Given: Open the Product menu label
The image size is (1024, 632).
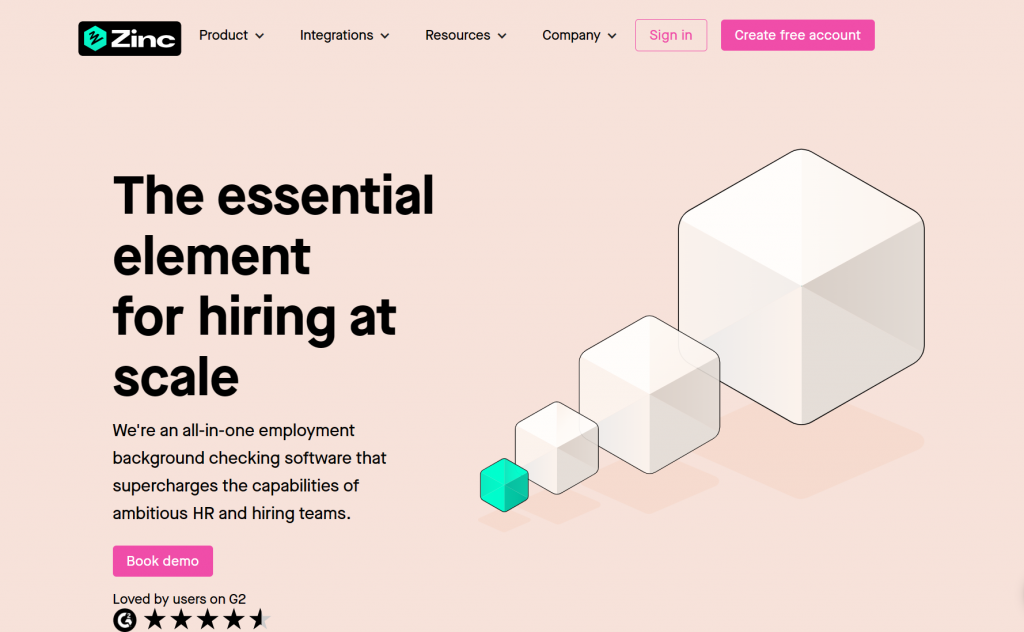Looking at the screenshot, I should point(223,35).
